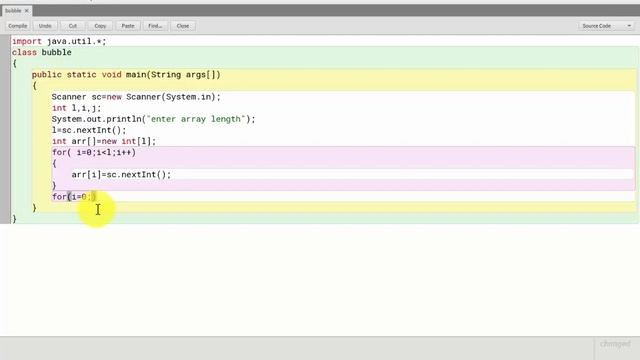Click the 'changed' status indicator
The image size is (640, 360).
coord(615,344)
